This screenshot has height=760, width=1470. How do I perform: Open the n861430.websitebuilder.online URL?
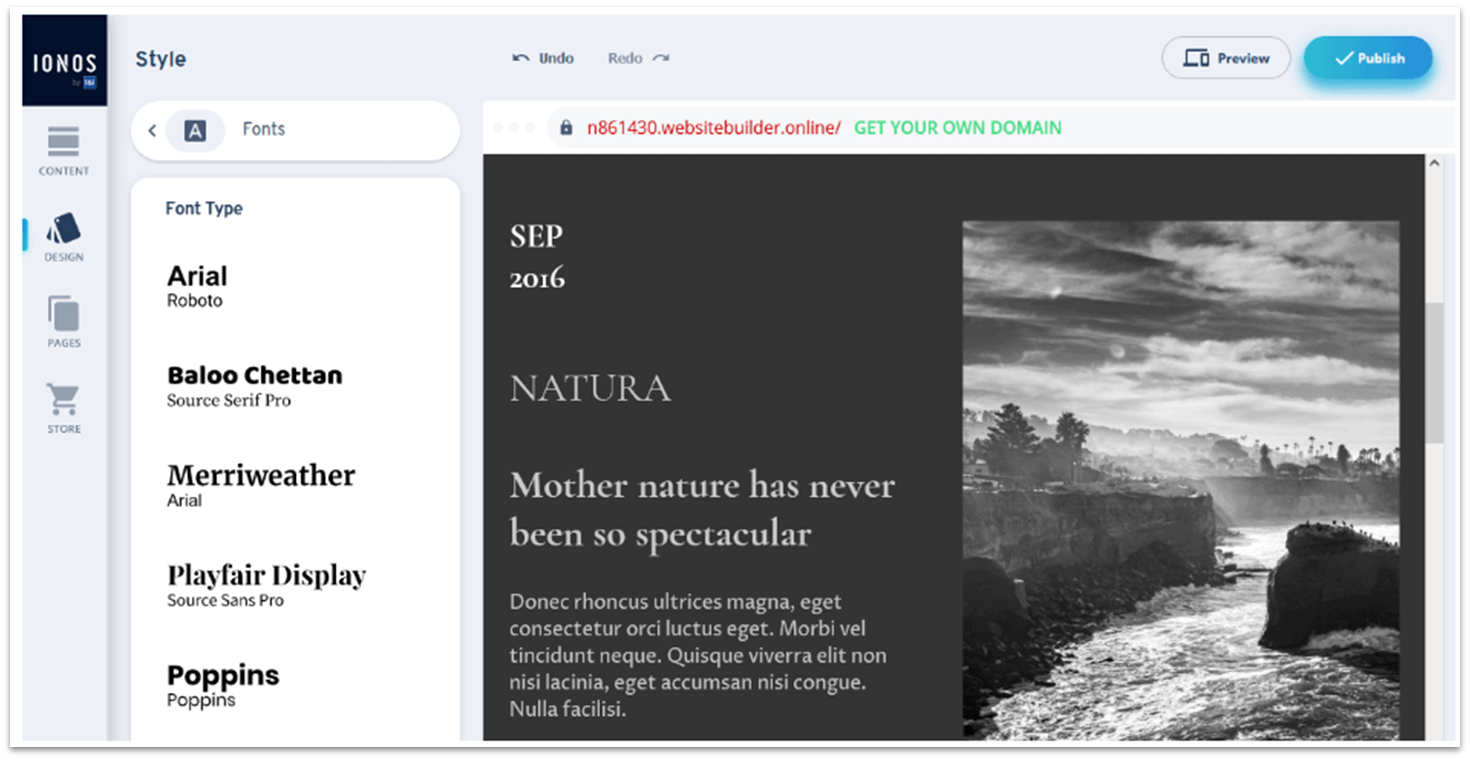(x=713, y=128)
